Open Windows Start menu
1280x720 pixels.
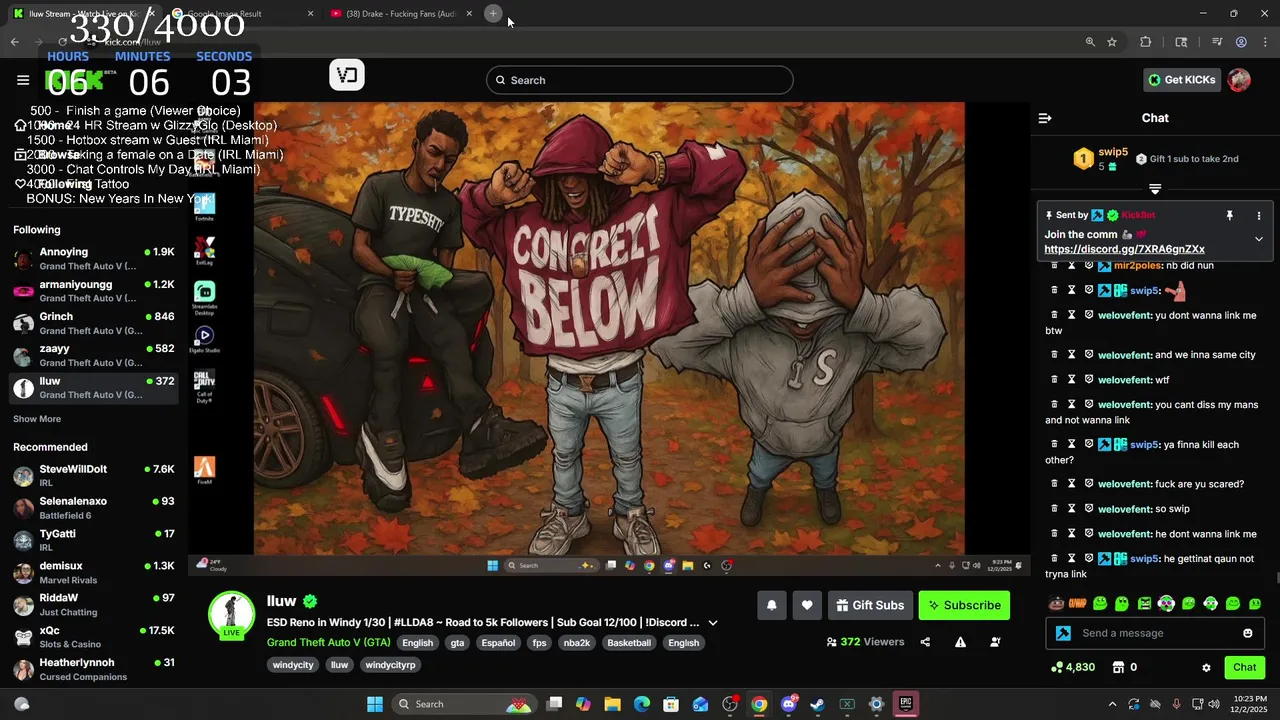[375, 704]
